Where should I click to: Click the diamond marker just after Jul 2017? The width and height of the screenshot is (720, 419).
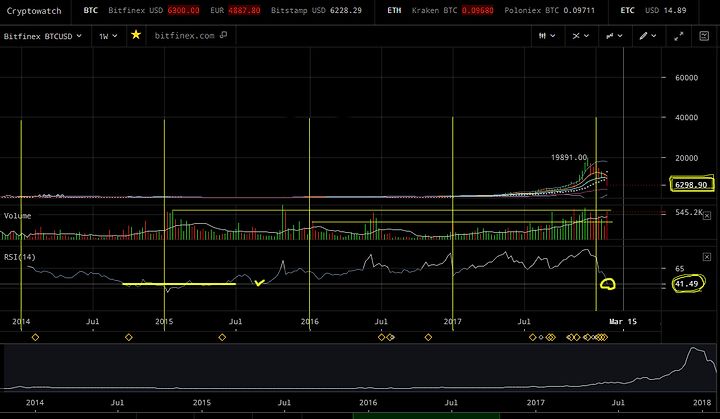coord(533,337)
